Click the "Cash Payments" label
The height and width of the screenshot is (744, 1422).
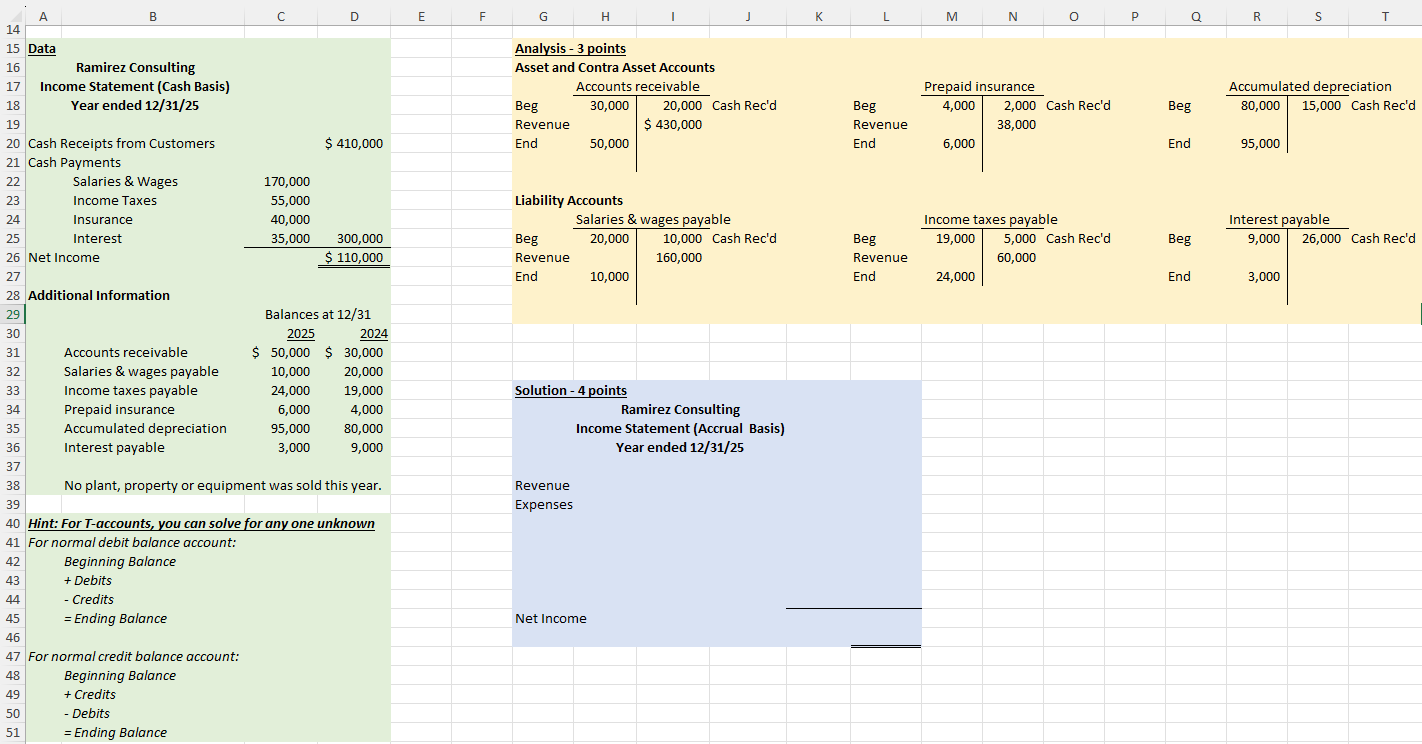point(75,162)
